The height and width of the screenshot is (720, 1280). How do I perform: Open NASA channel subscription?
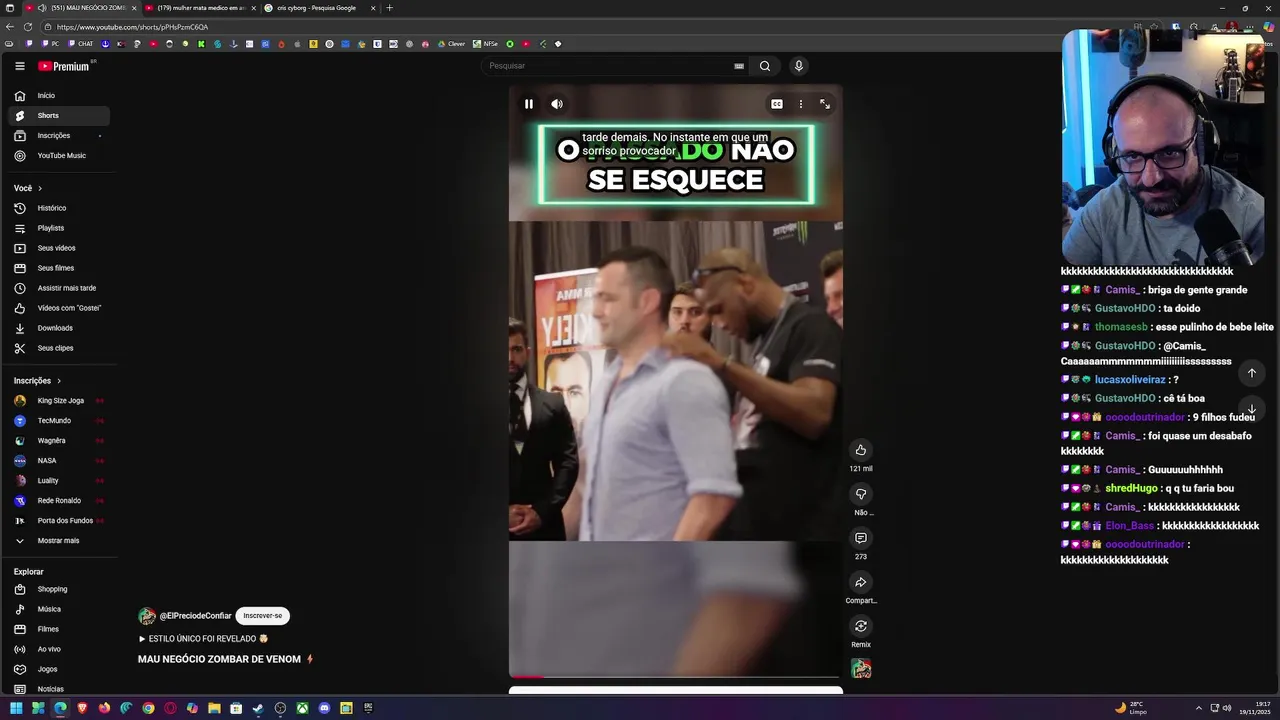pyautogui.click(x=59, y=461)
